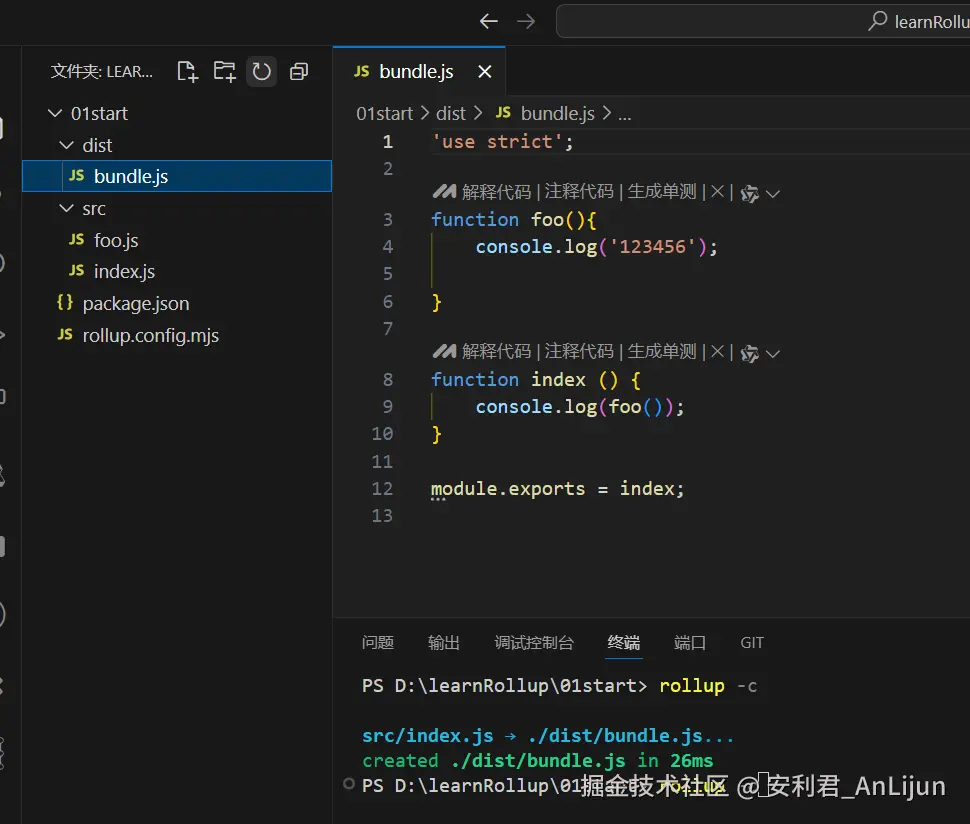The height and width of the screenshot is (824, 970).
Task: Dismiss the code lens above function index
Action: pos(718,351)
